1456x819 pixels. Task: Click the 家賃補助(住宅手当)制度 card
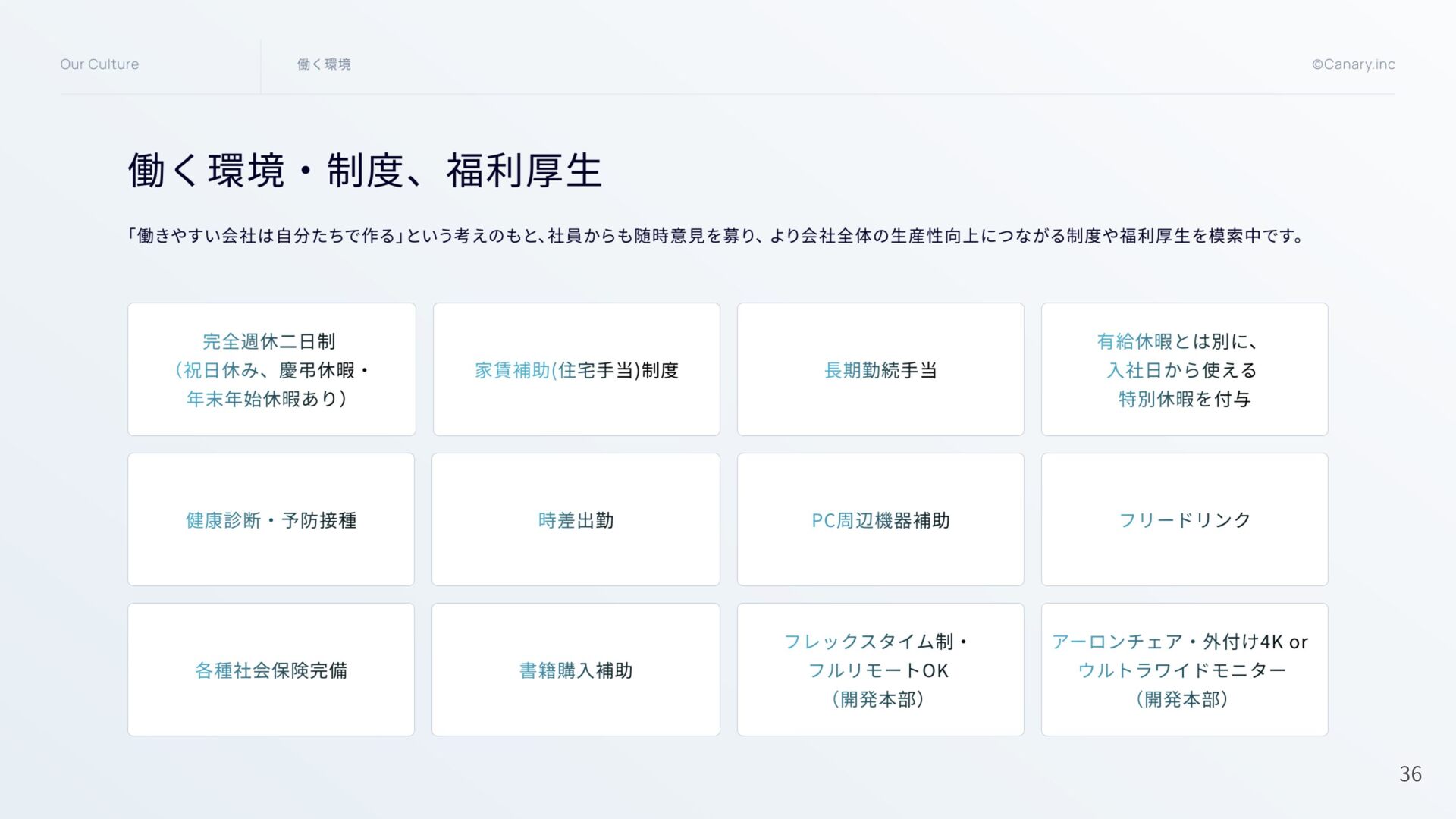576,370
